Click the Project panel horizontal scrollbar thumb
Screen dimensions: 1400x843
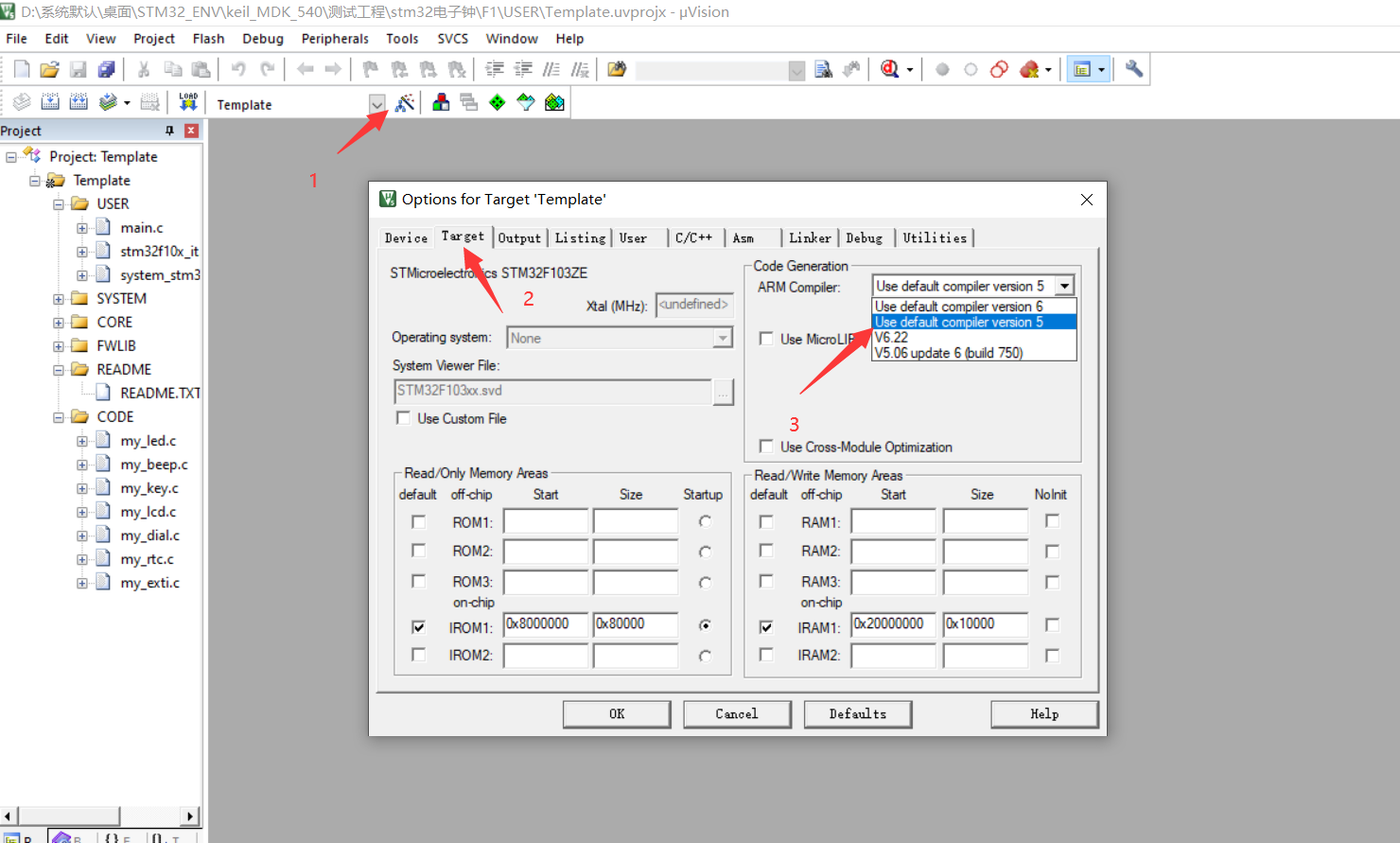pyautogui.click(x=69, y=816)
